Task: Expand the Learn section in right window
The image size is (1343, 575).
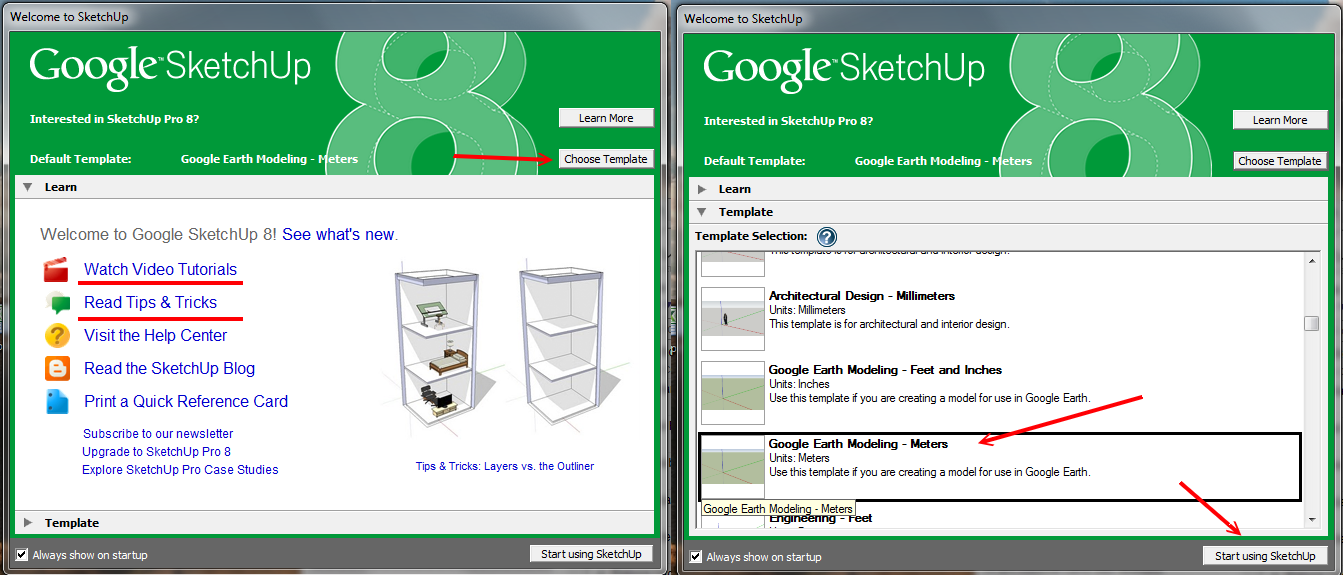Action: click(x=701, y=189)
